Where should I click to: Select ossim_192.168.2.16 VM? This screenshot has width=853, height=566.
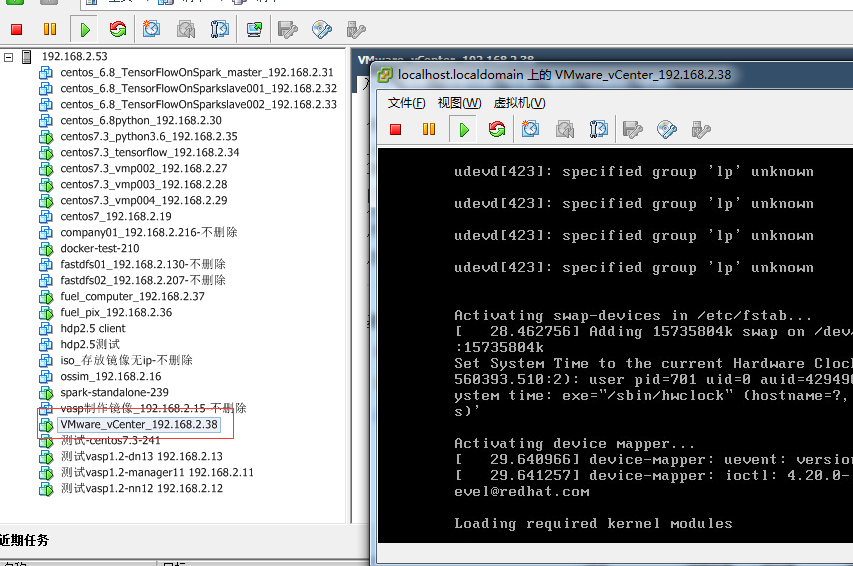(110, 377)
